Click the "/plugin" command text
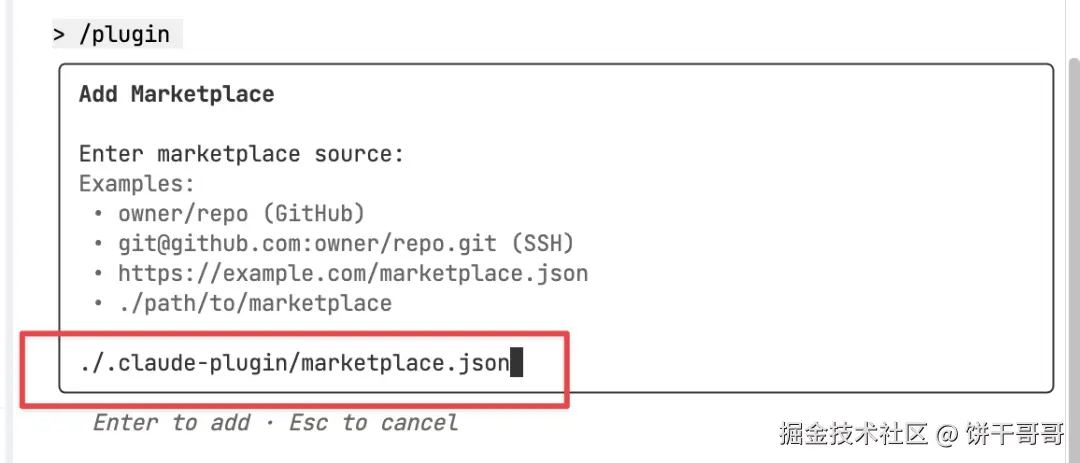Image resolution: width=1080 pixels, height=463 pixels. 125,34
